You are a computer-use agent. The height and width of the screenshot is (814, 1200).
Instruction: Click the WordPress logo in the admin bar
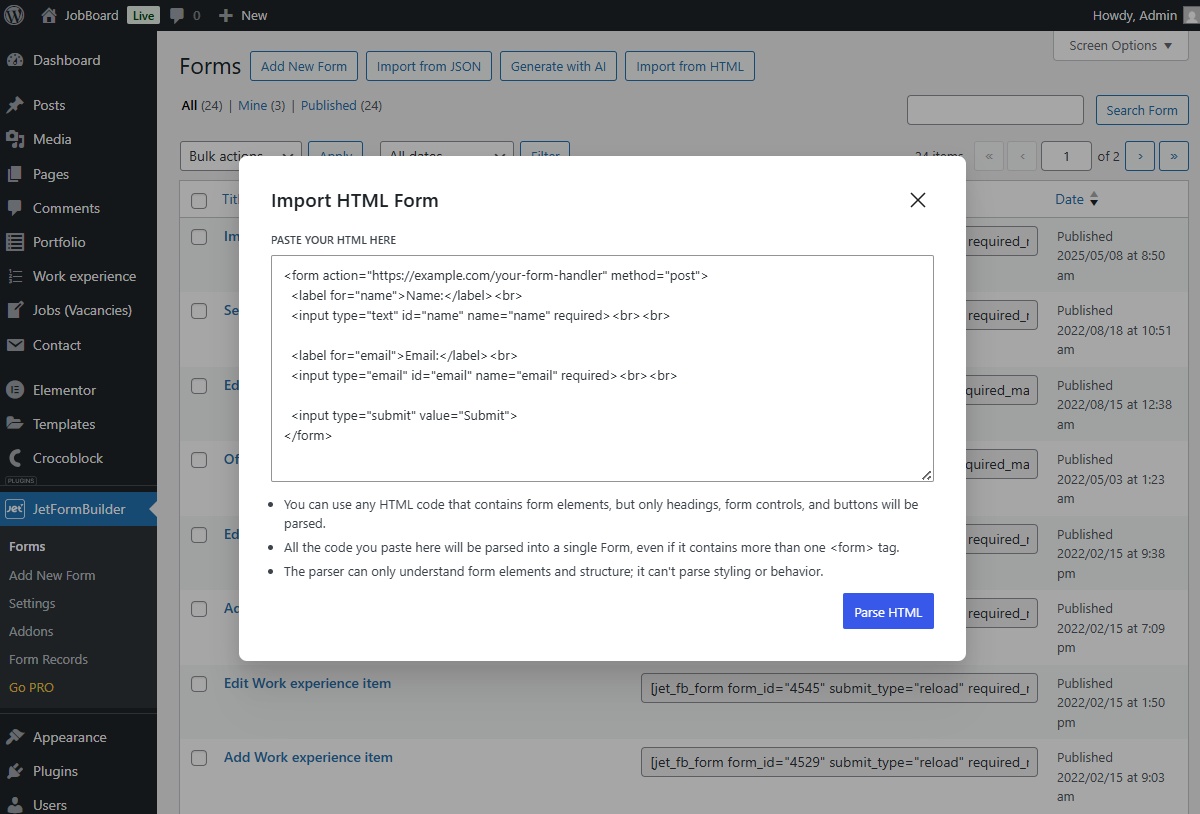[13, 14]
